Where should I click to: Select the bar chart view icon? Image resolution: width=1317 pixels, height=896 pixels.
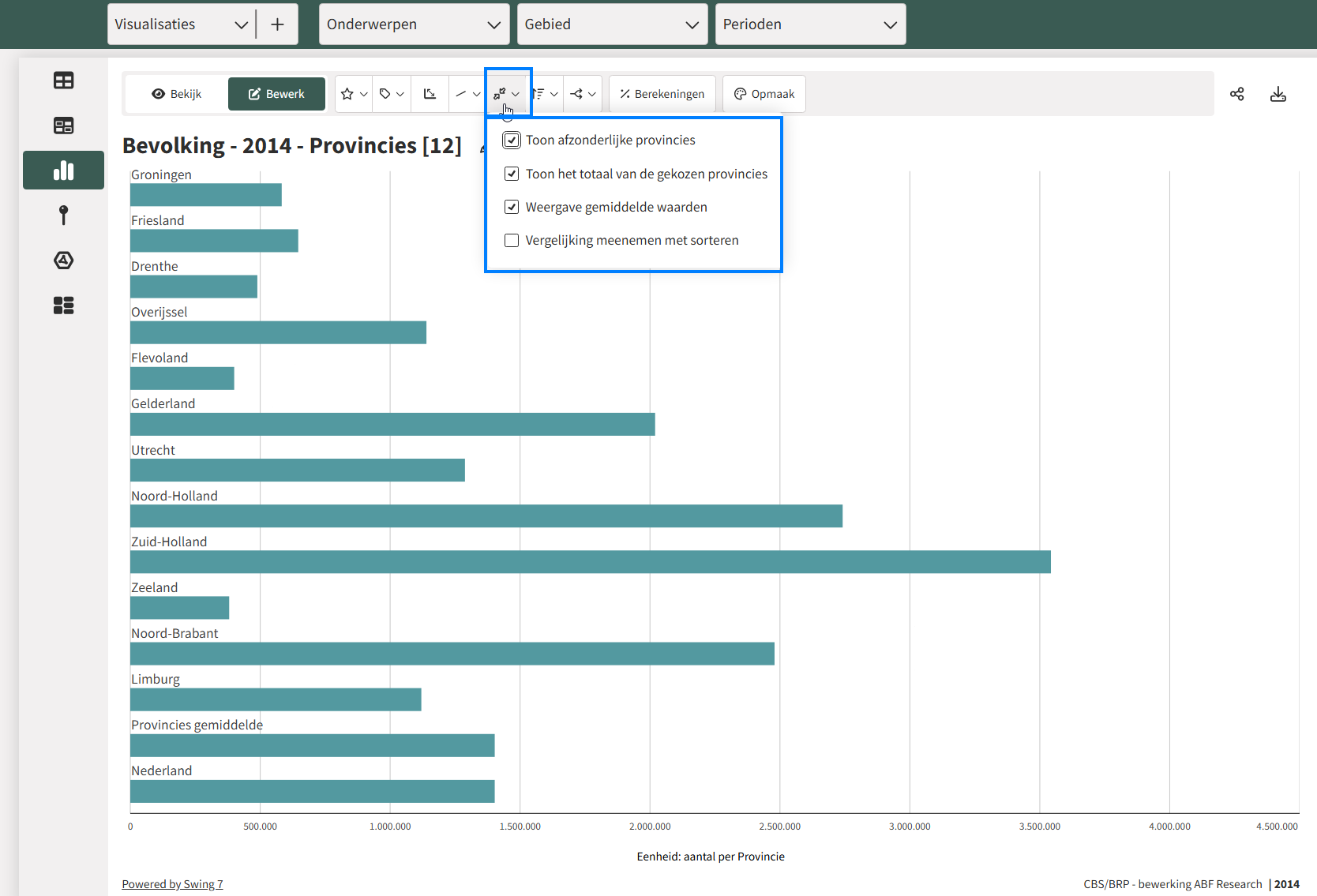pyautogui.click(x=63, y=171)
